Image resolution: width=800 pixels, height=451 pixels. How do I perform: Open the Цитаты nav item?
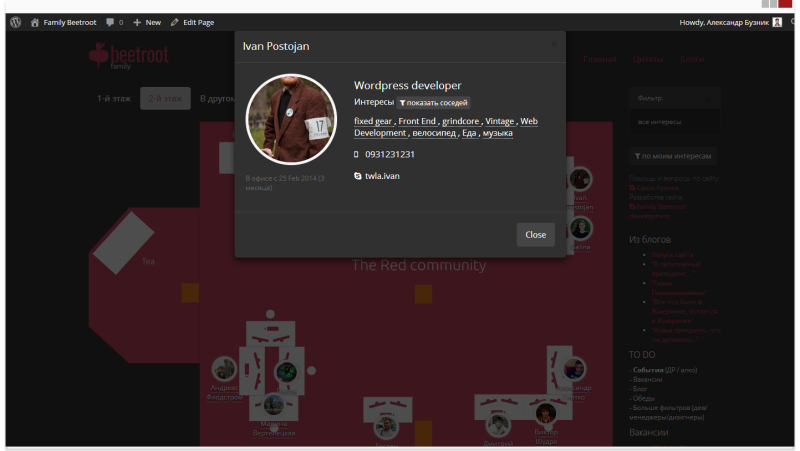pos(648,59)
